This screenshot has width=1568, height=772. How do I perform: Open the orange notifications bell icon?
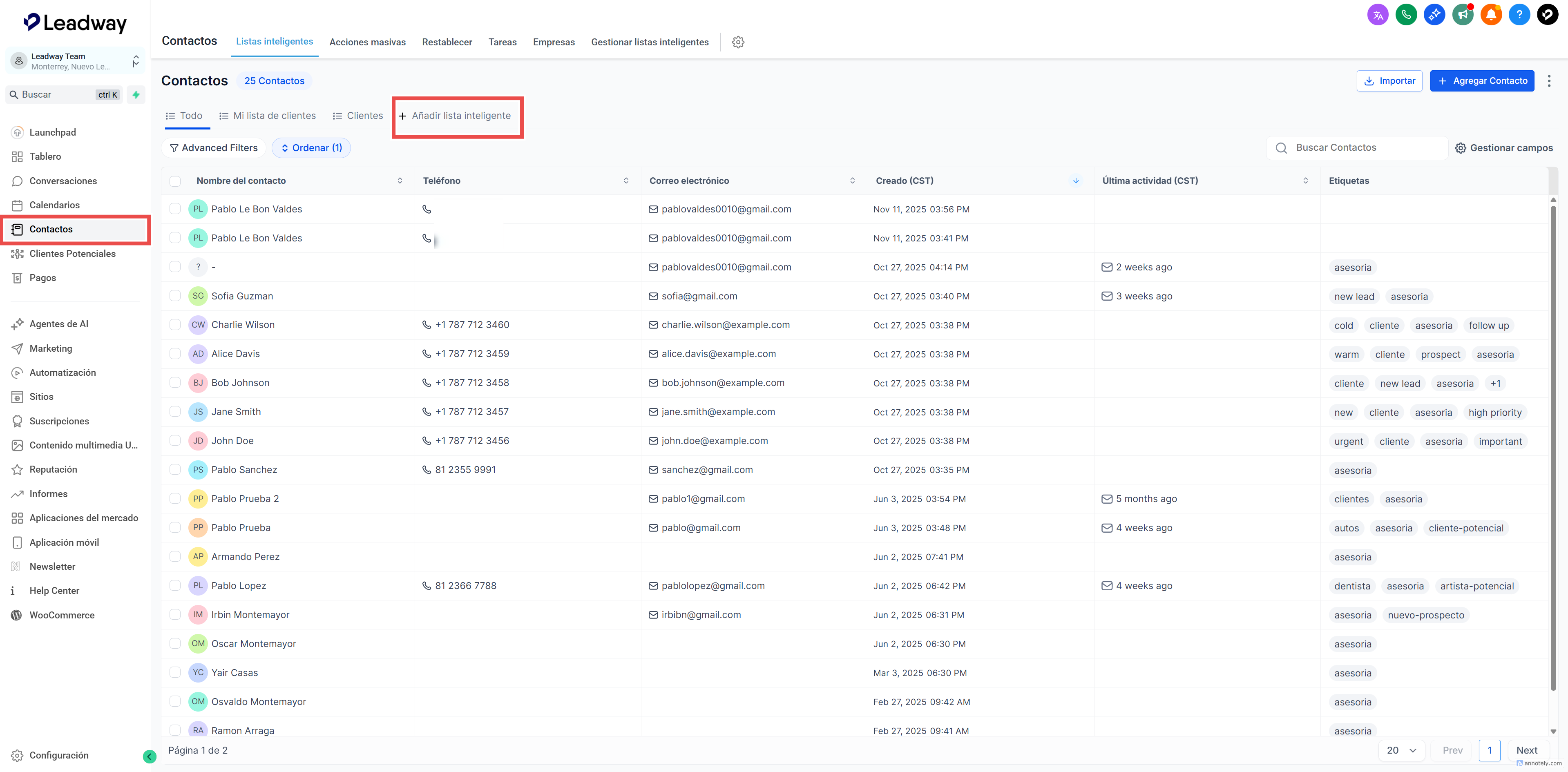pyautogui.click(x=1491, y=15)
